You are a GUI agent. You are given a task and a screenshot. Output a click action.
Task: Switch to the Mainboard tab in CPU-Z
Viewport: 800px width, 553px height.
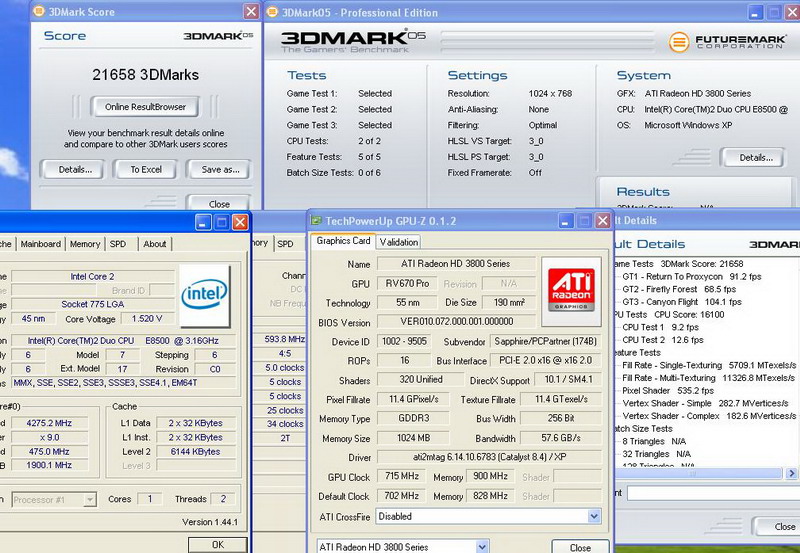(41, 244)
